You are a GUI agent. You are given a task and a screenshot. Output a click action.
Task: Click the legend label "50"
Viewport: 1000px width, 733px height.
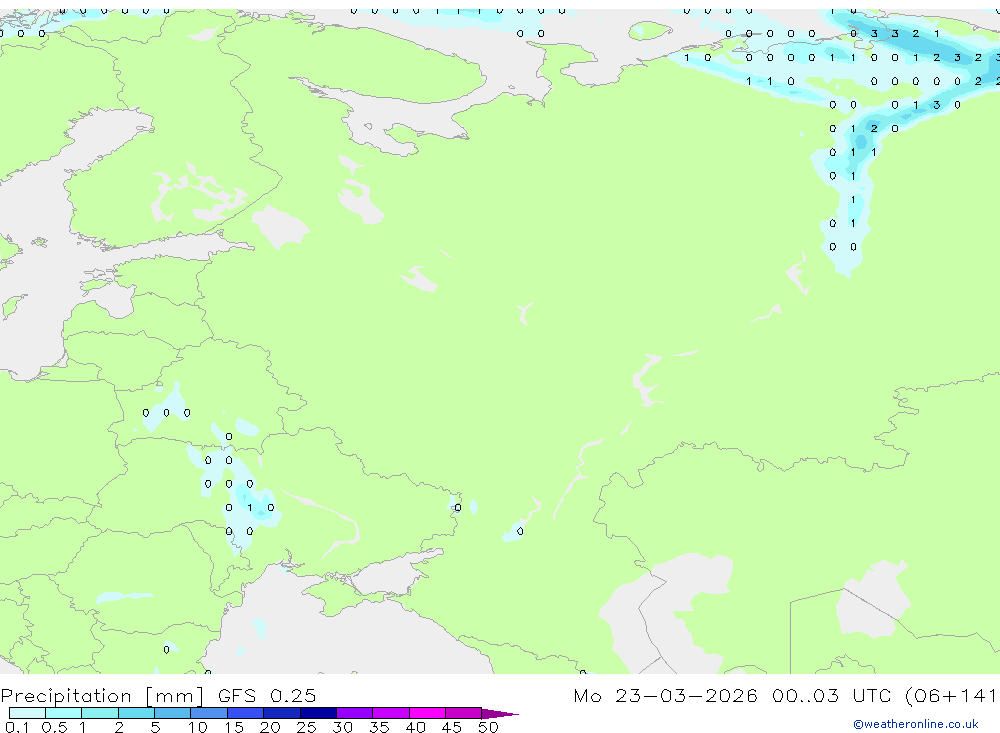point(488,727)
